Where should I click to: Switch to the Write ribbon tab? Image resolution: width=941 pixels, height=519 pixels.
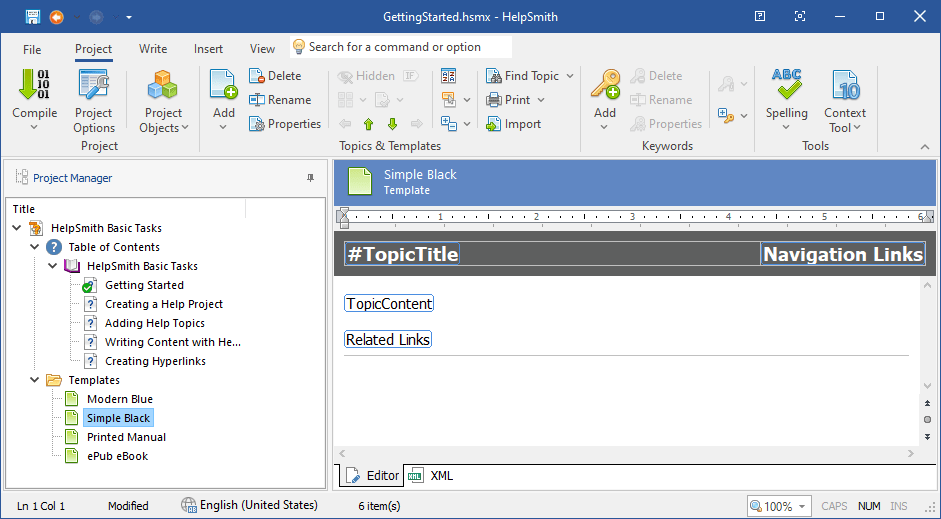point(153,49)
